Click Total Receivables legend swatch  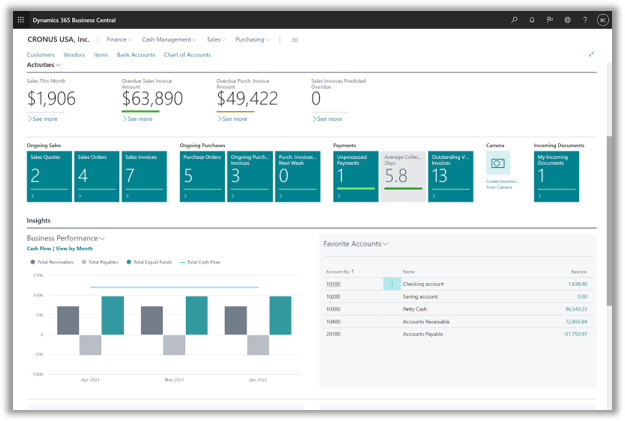(x=33, y=262)
